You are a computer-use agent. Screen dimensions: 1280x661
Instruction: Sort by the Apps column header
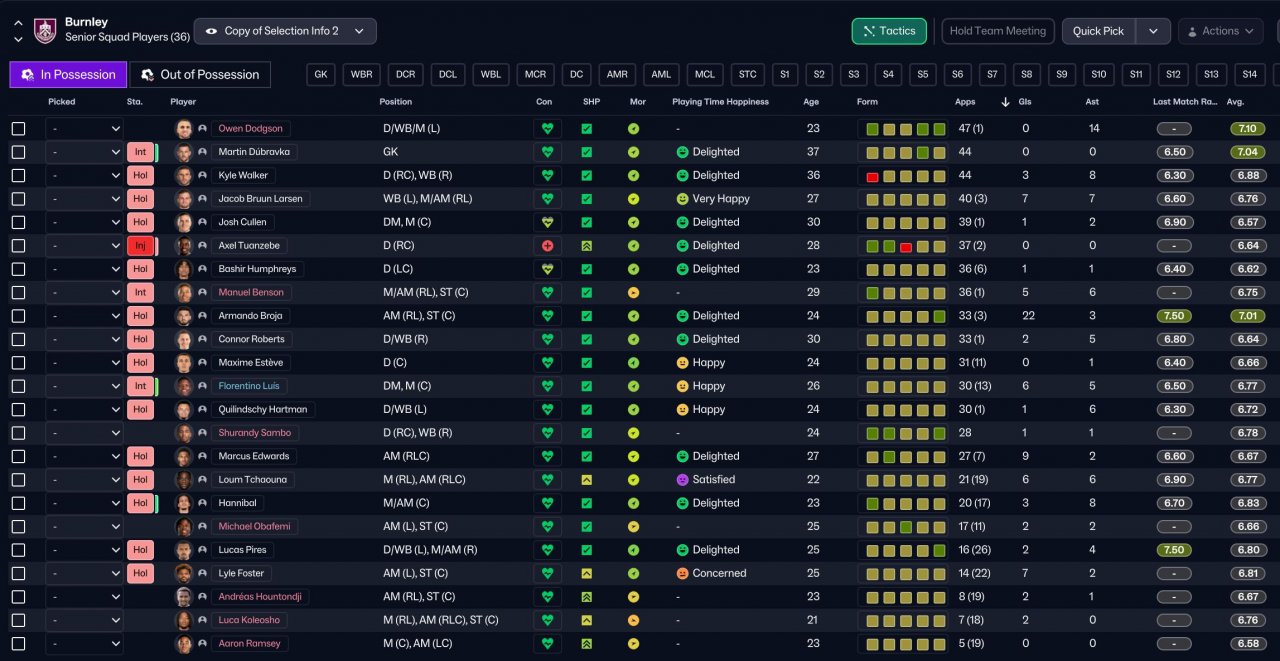pos(965,102)
